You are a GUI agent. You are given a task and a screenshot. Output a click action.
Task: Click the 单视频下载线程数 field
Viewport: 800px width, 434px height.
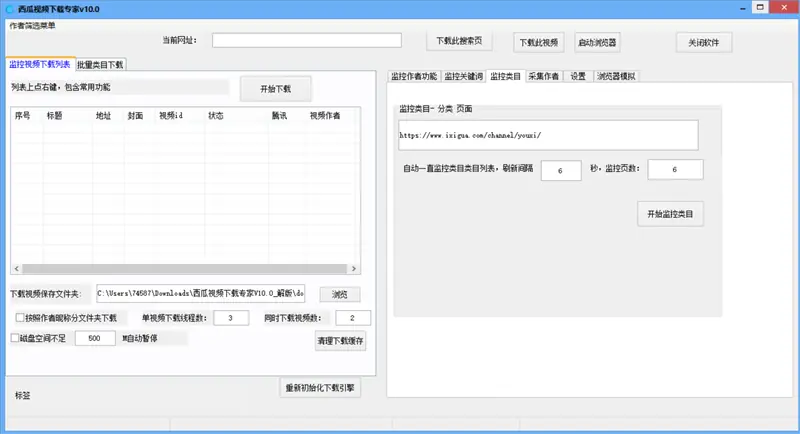pos(231,318)
